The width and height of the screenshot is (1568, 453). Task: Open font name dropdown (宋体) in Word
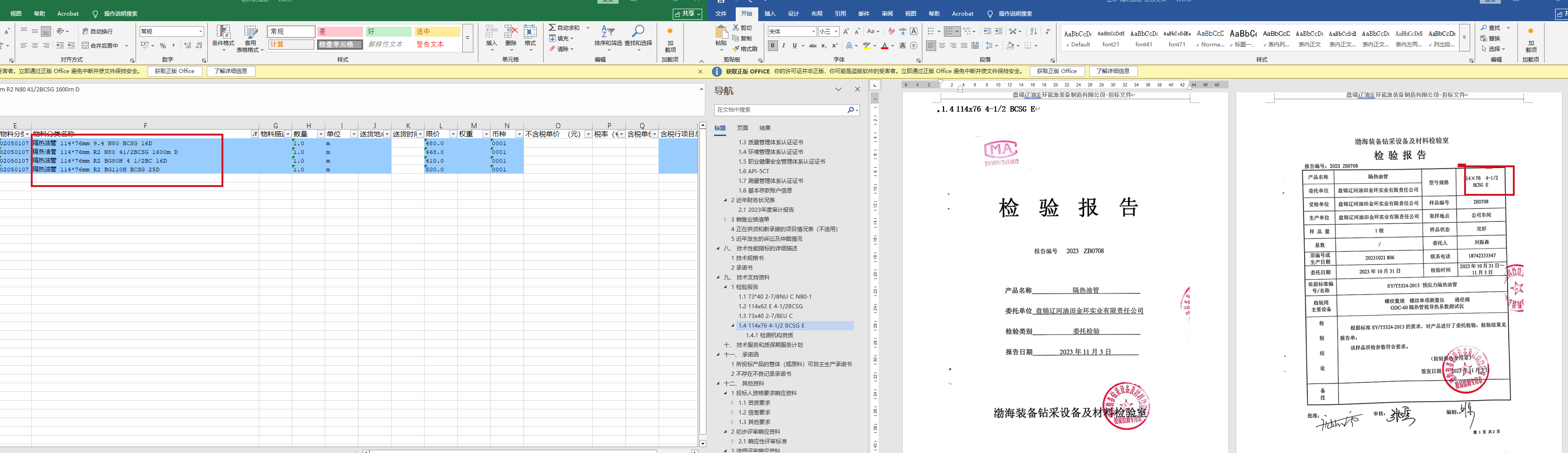(x=813, y=32)
